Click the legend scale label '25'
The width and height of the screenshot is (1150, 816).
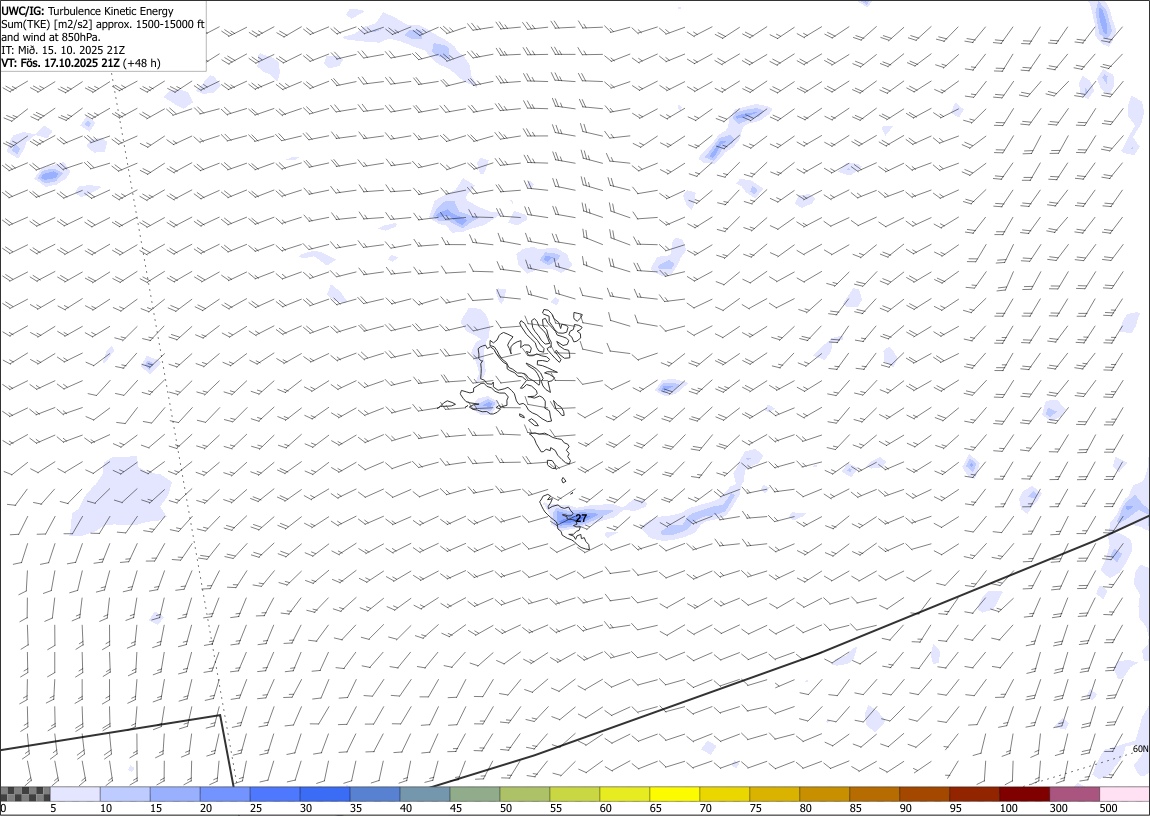[x=255, y=808]
